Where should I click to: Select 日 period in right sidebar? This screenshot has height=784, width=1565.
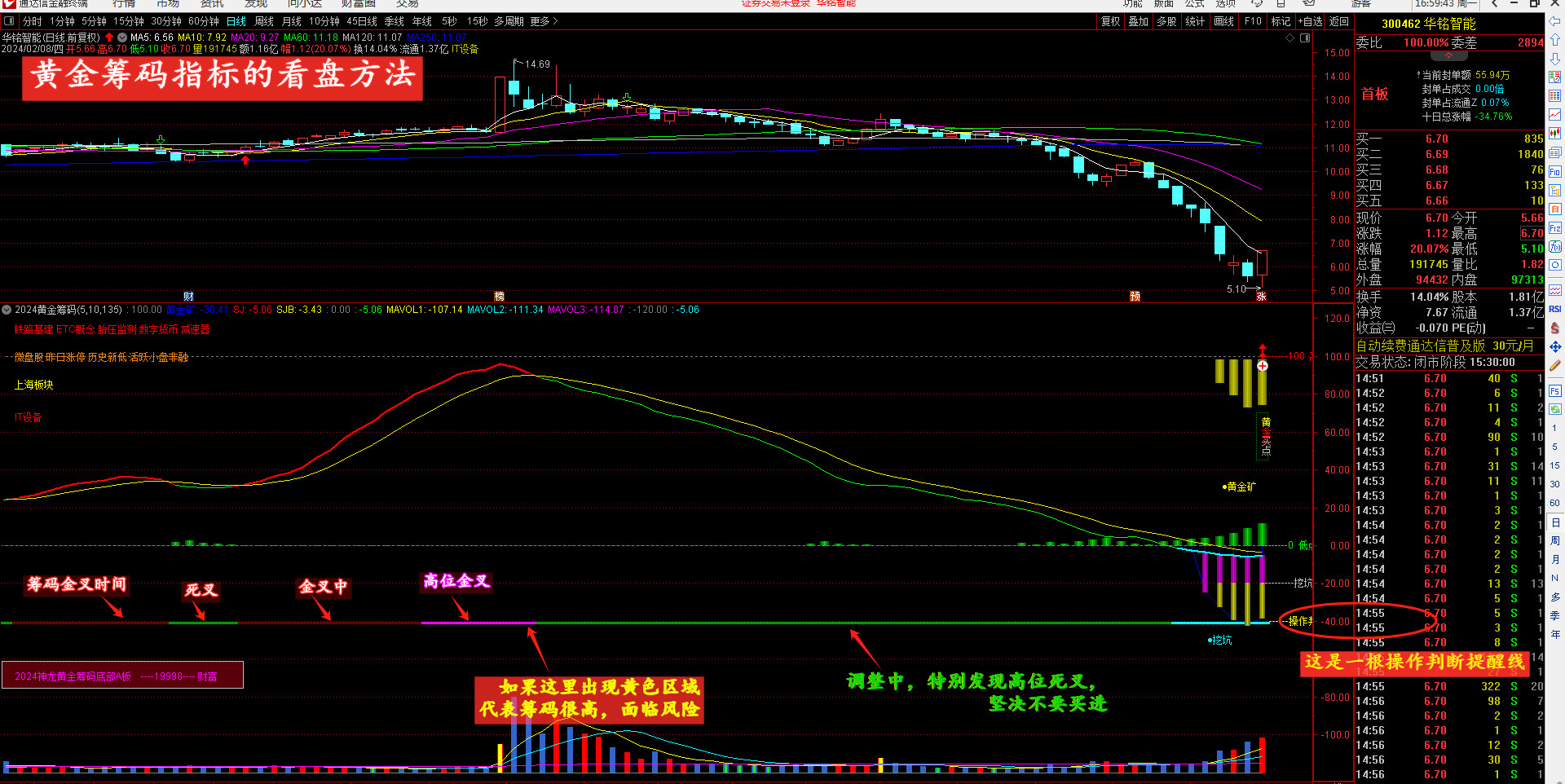(1554, 522)
